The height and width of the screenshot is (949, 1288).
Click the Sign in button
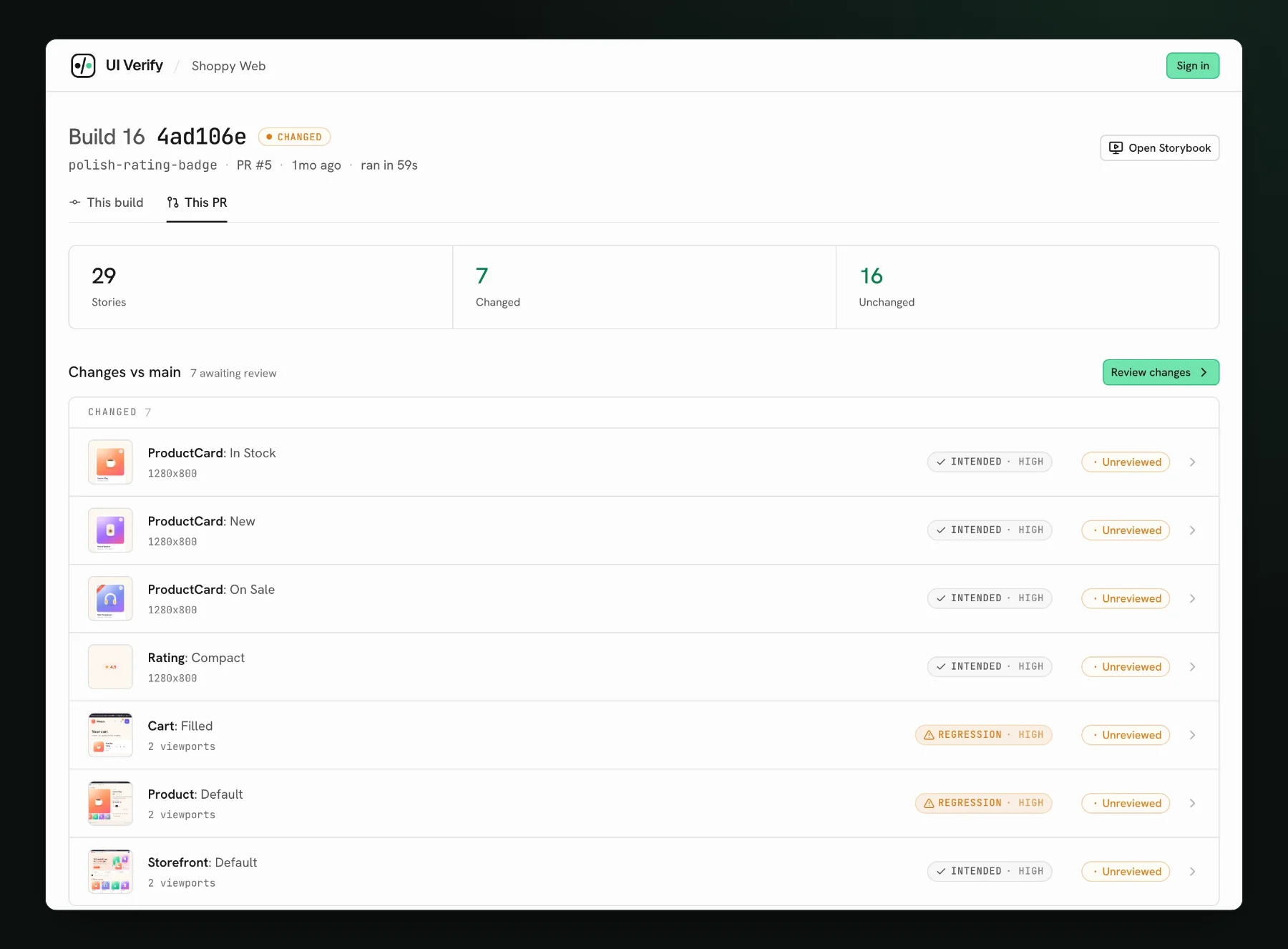pos(1192,66)
